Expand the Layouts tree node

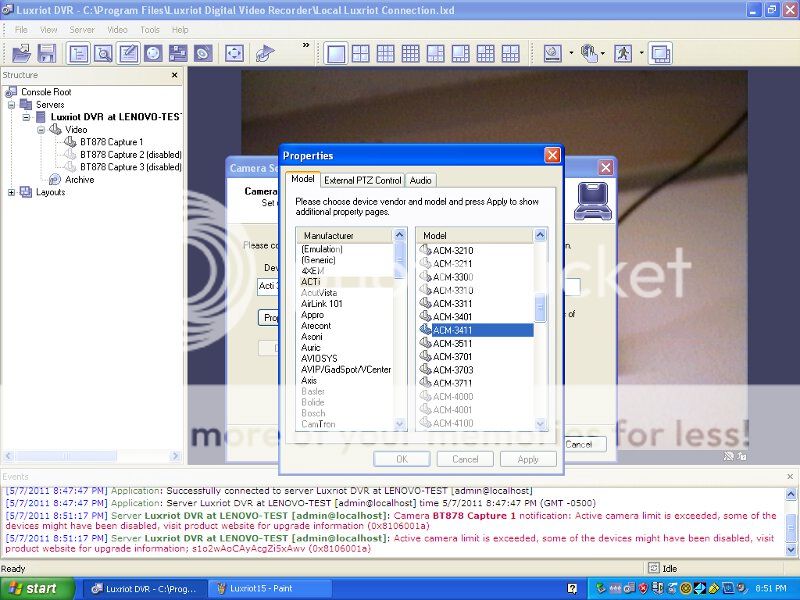point(12,192)
